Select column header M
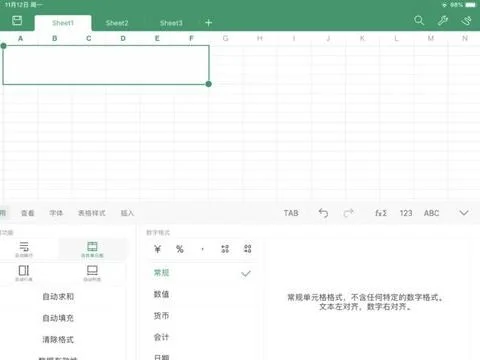 coord(431,38)
